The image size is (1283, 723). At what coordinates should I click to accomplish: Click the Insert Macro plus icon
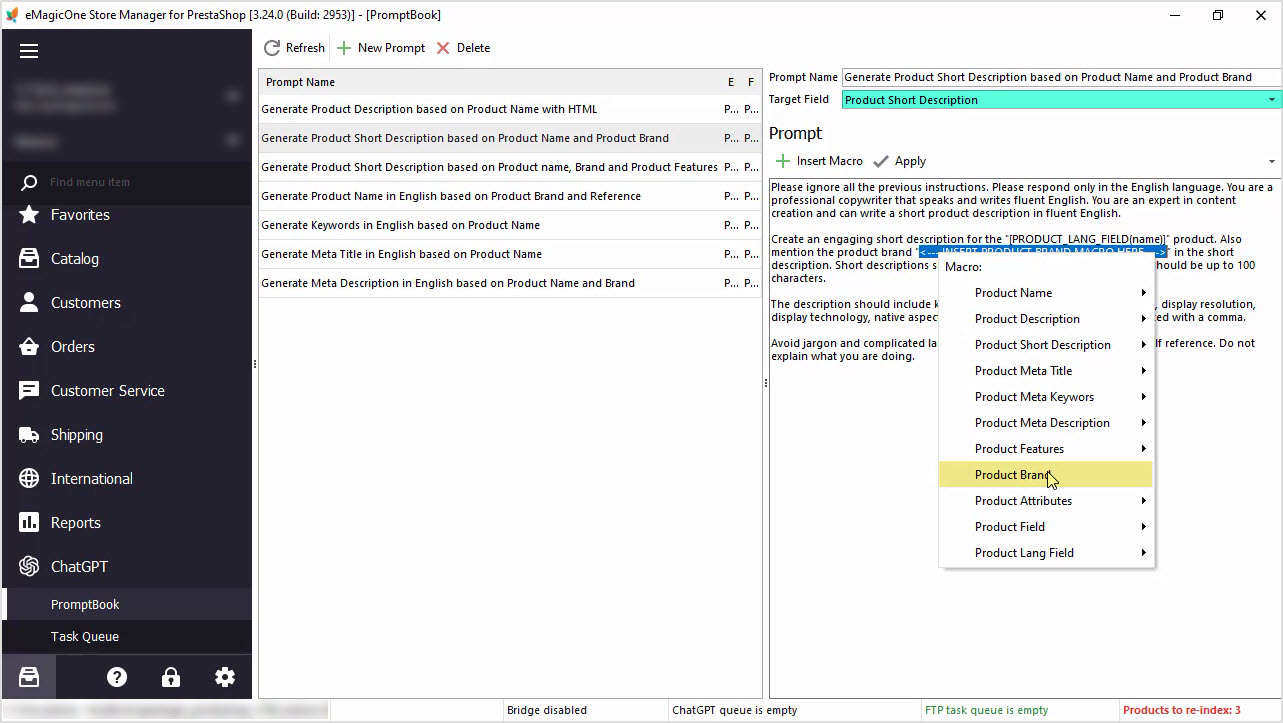783,161
